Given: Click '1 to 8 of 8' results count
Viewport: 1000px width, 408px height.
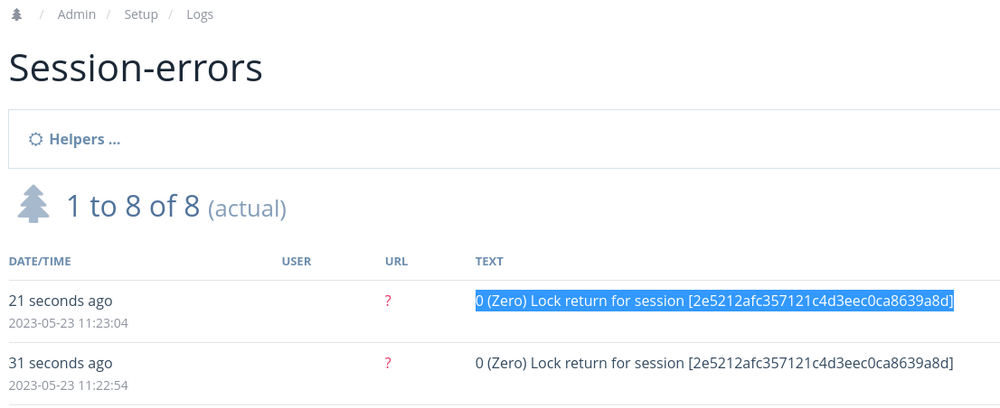Looking at the screenshot, I should pyautogui.click(x=133, y=206).
